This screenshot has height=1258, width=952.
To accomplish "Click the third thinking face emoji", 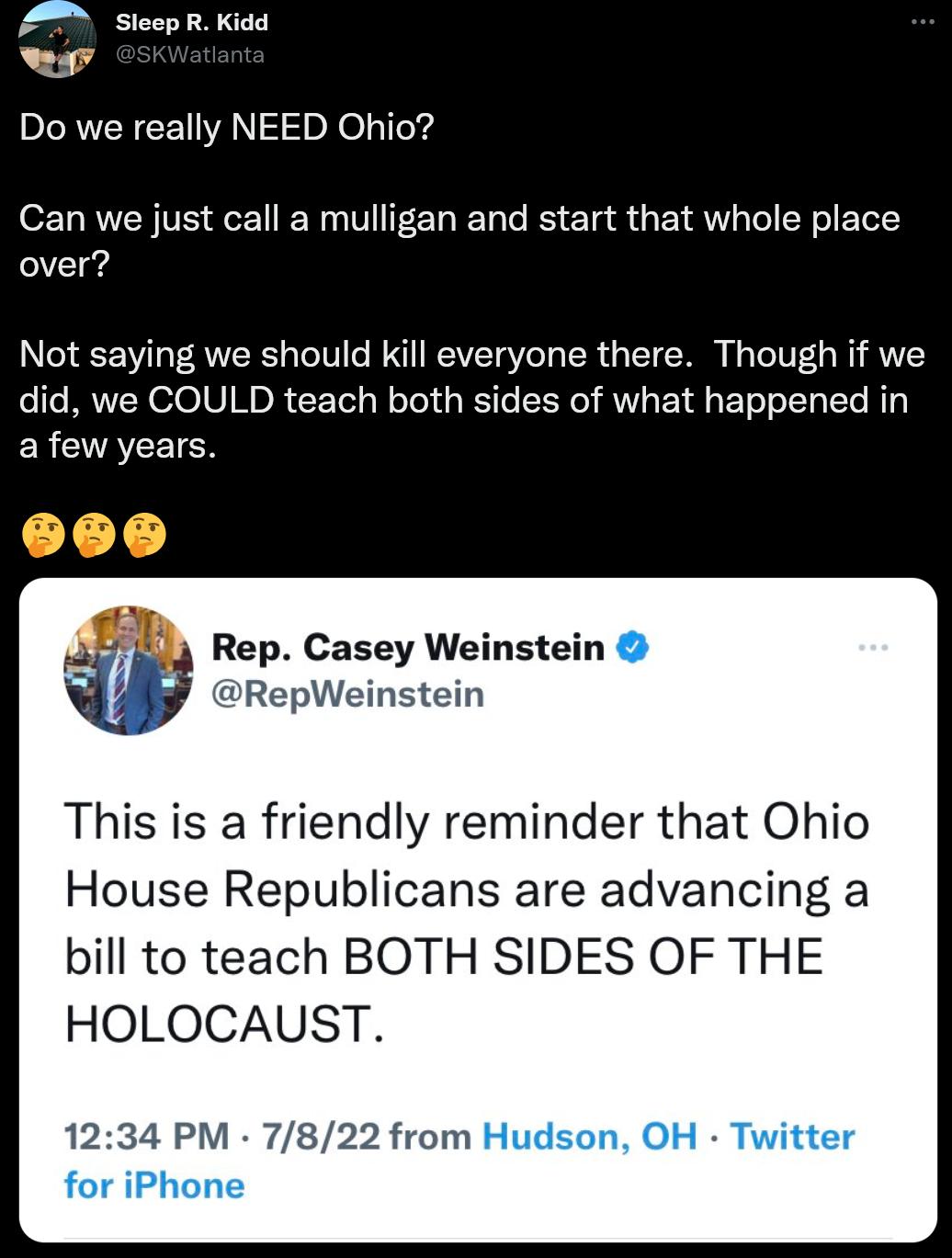I will click(143, 533).
